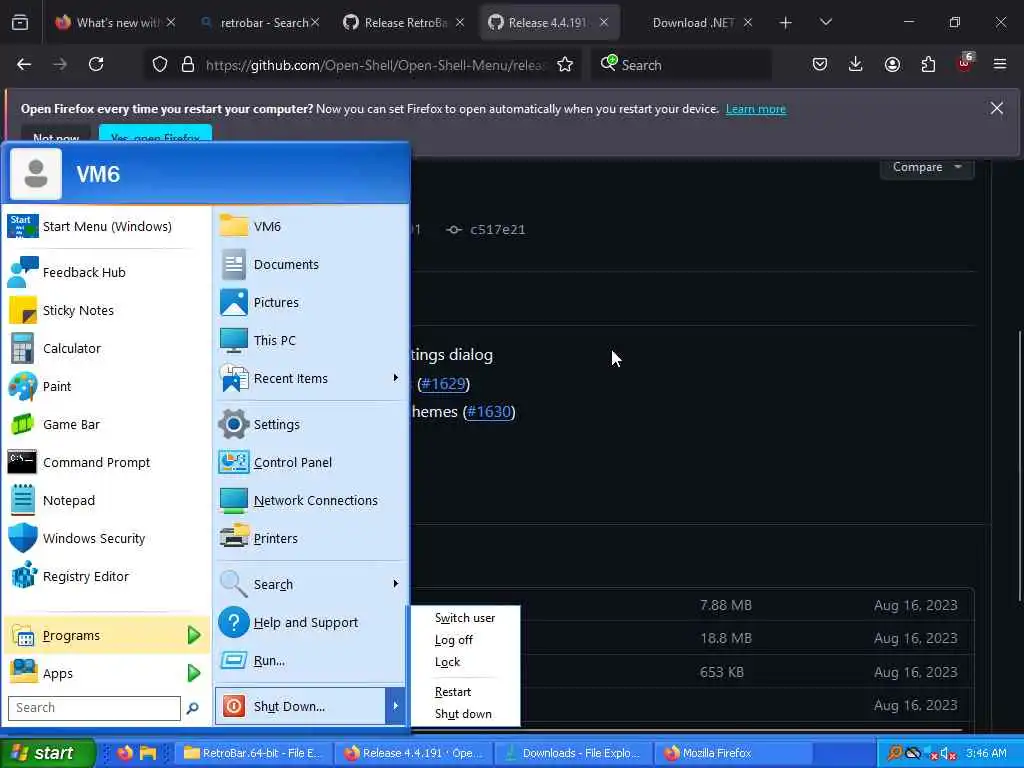Open Settings from start menu
Screen dimensions: 1024x768
(311, 424)
